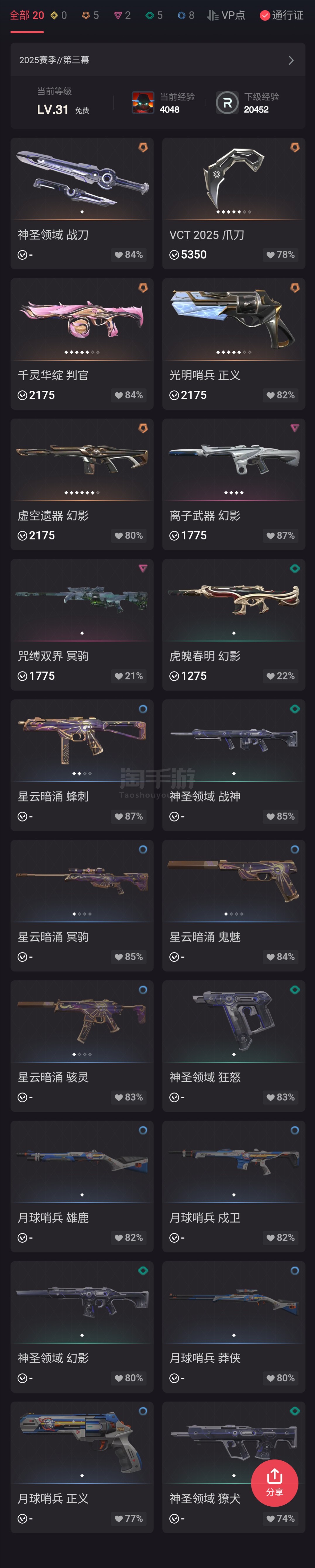Tap the red share button
Image resolution: width=315 pixels, height=1568 pixels.
(x=274, y=1483)
